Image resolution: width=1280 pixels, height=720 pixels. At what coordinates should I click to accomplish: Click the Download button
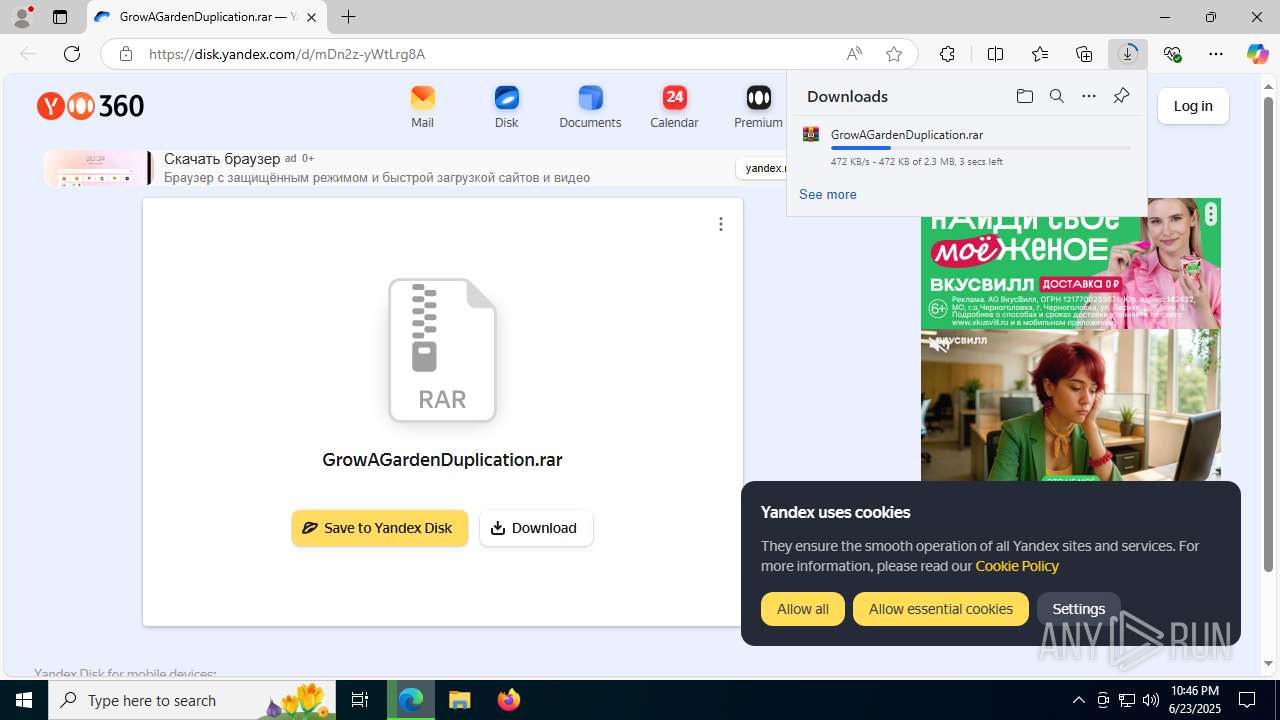(536, 528)
